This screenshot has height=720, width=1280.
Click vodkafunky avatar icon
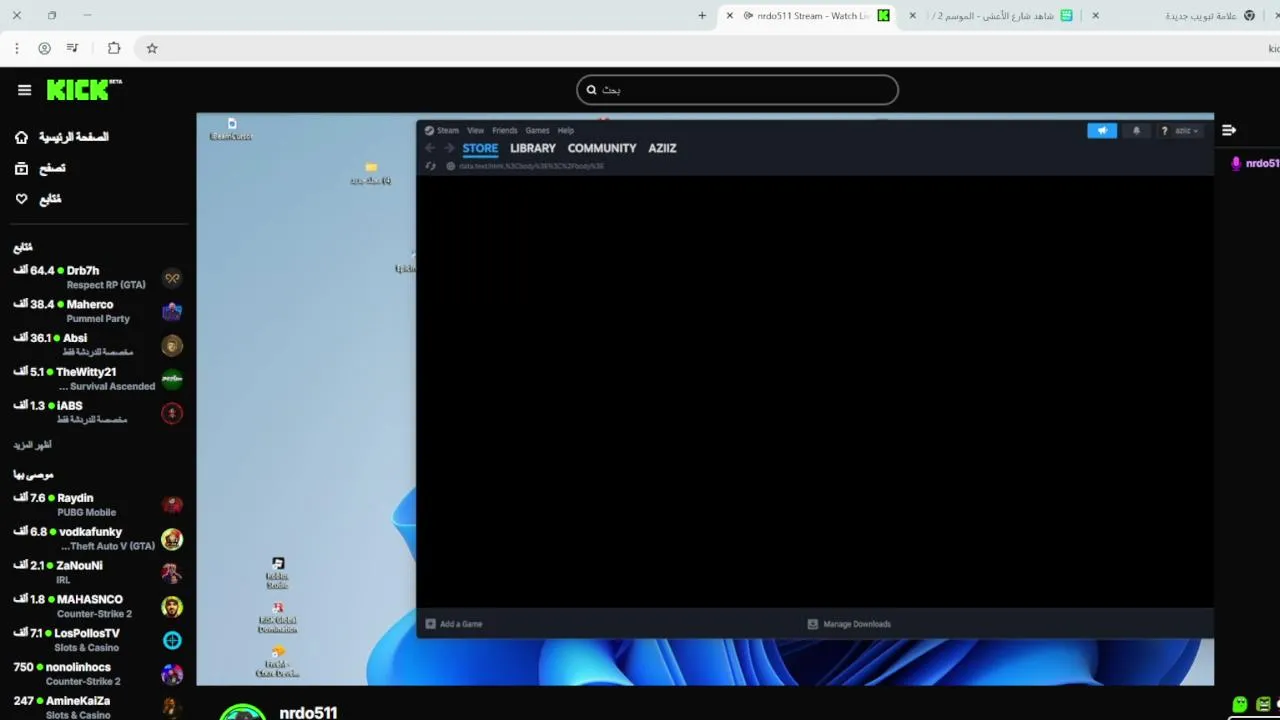point(172,539)
